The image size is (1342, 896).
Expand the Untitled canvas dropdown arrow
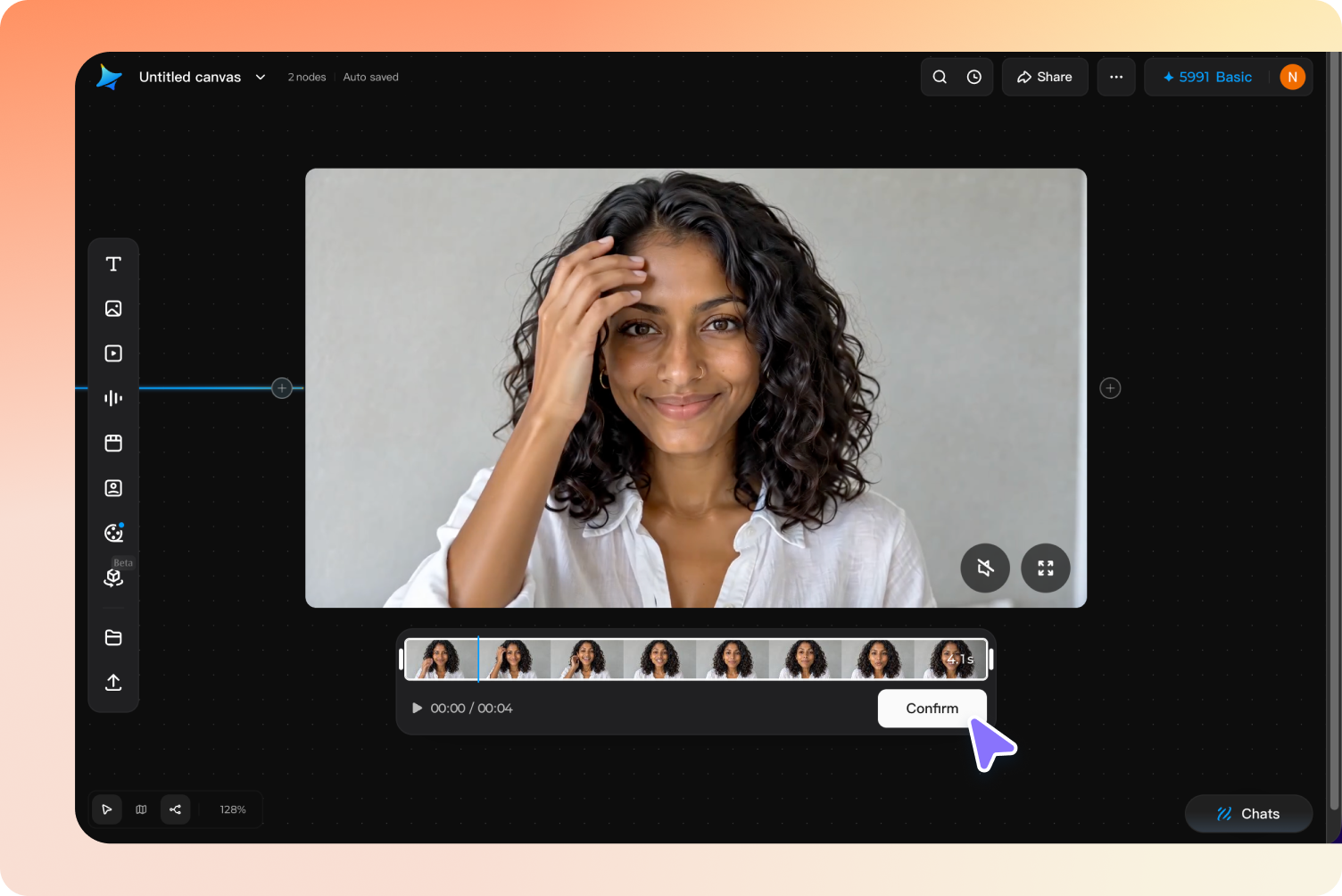[261, 77]
